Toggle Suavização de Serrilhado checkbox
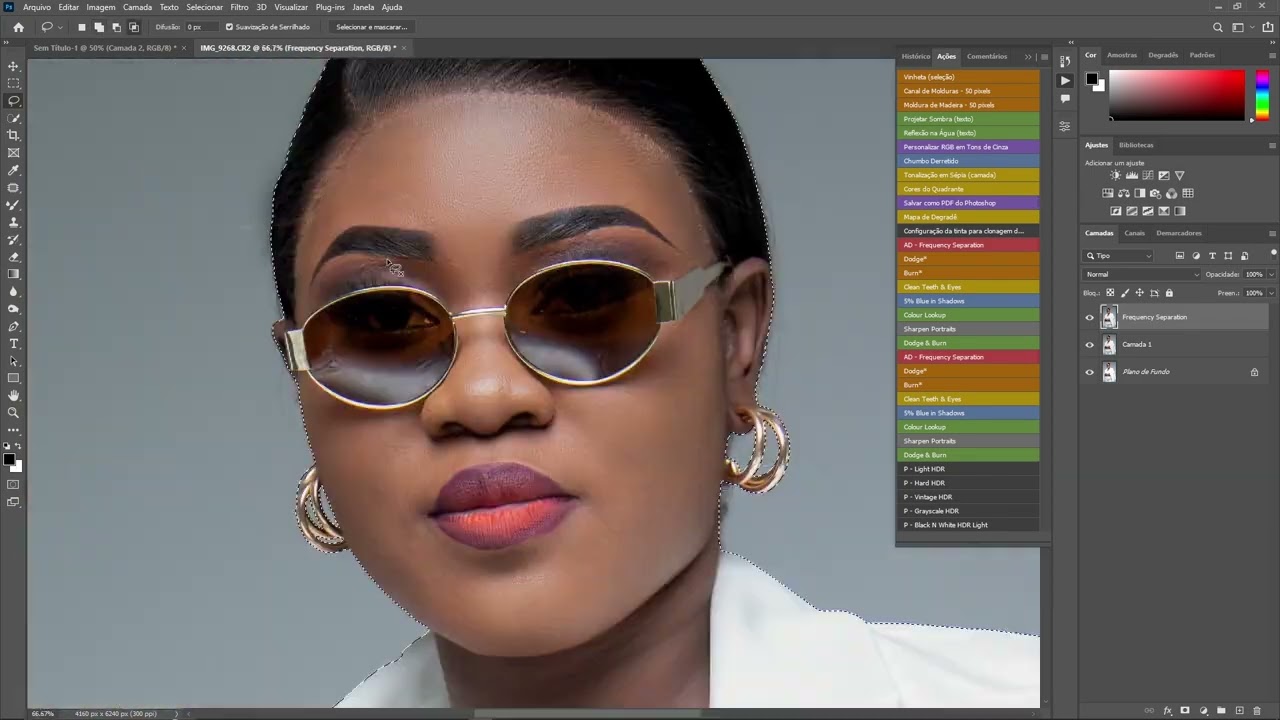 point(229,27)
